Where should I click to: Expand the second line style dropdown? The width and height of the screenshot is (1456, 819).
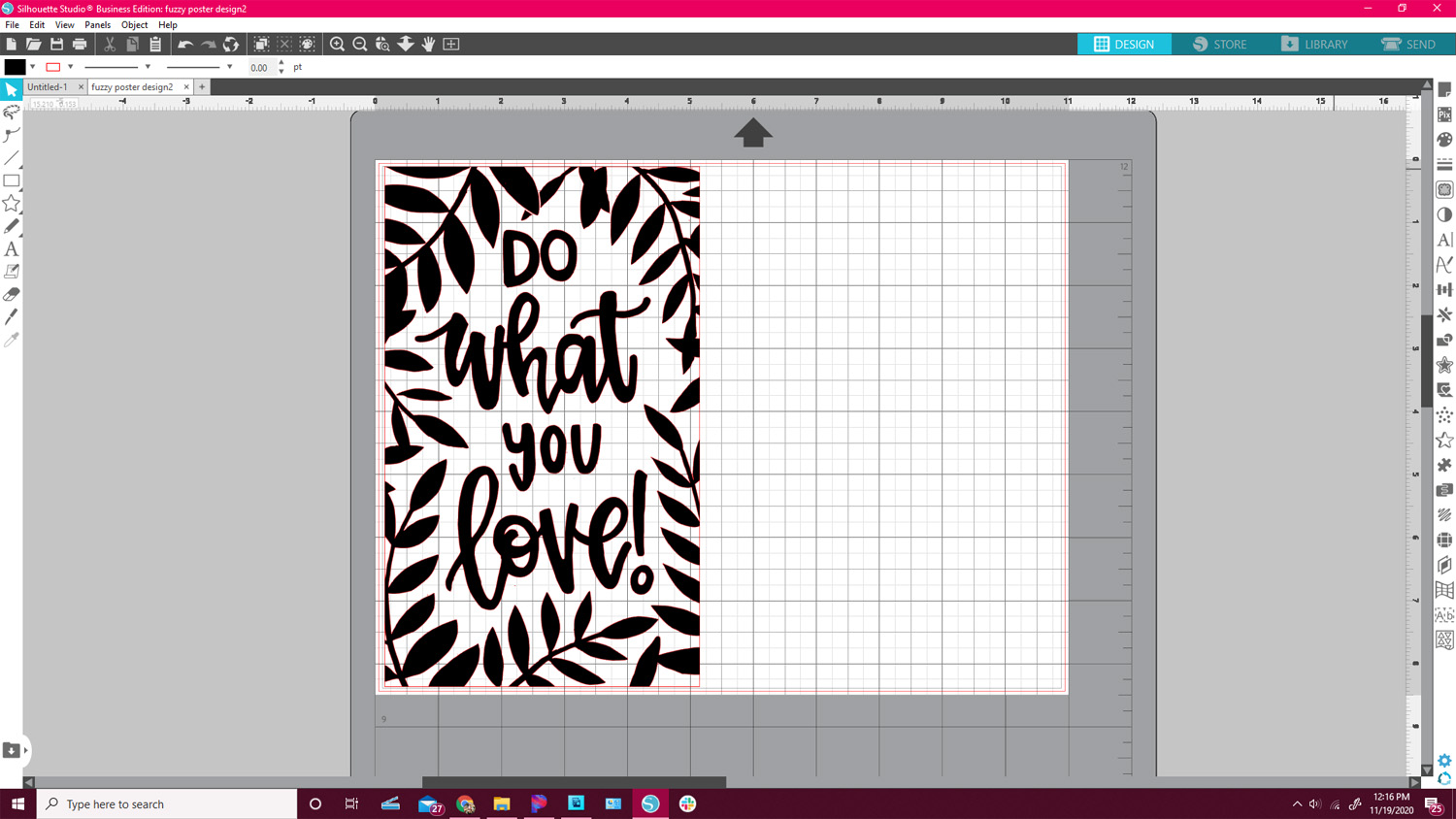(230, 67)
